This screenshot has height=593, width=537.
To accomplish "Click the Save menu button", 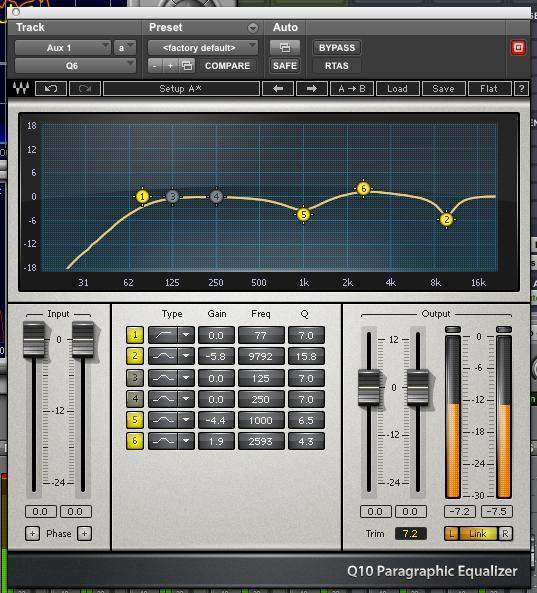I will click(443, 89).
